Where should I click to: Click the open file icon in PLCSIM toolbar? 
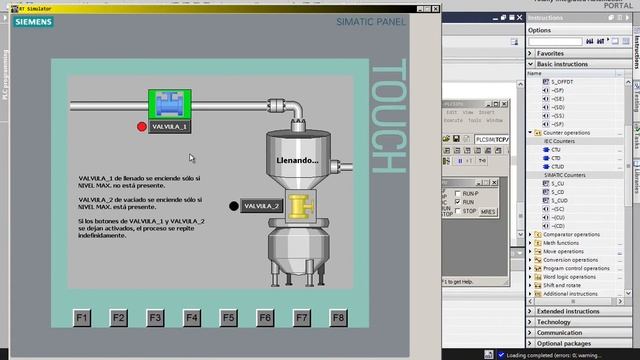coord(447,139)
